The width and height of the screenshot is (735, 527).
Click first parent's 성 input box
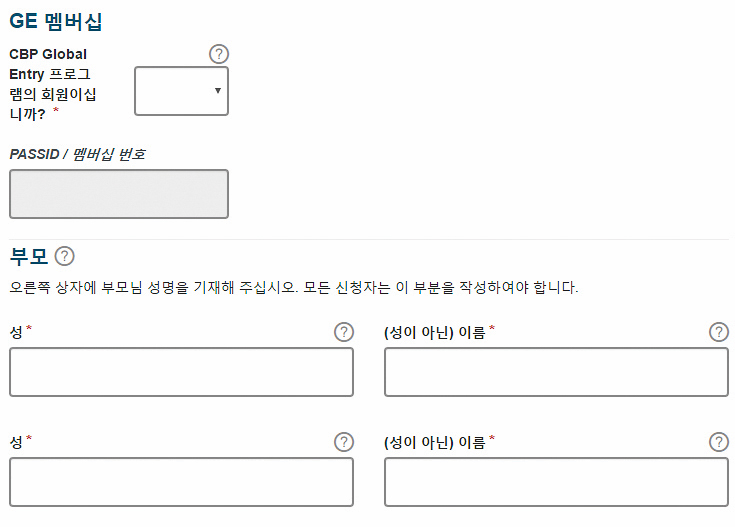181,372
